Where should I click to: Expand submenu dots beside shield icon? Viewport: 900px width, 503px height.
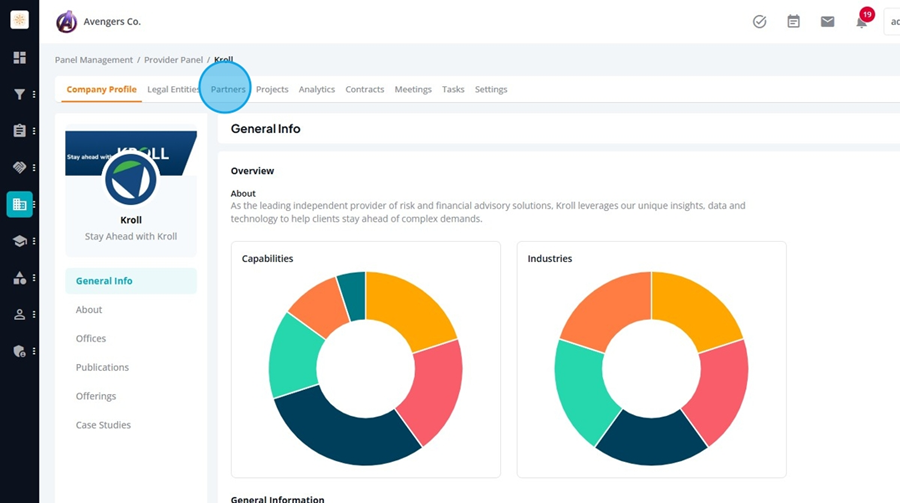coord(34,351)
